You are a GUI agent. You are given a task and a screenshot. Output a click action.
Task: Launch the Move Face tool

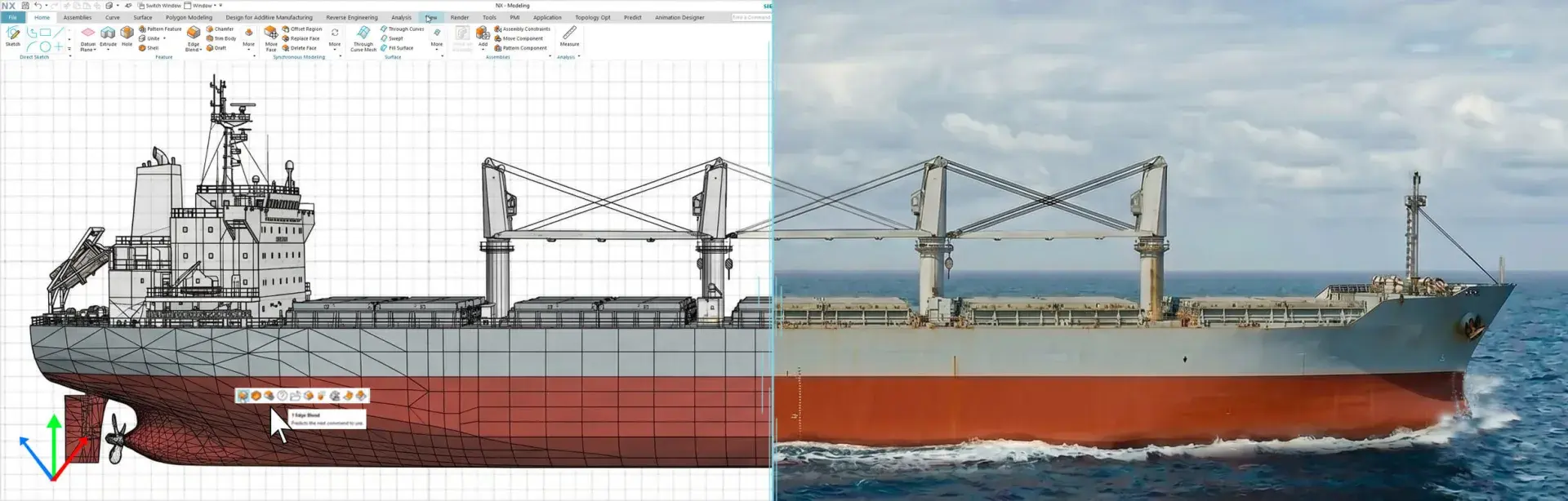[x=271, y=38]
